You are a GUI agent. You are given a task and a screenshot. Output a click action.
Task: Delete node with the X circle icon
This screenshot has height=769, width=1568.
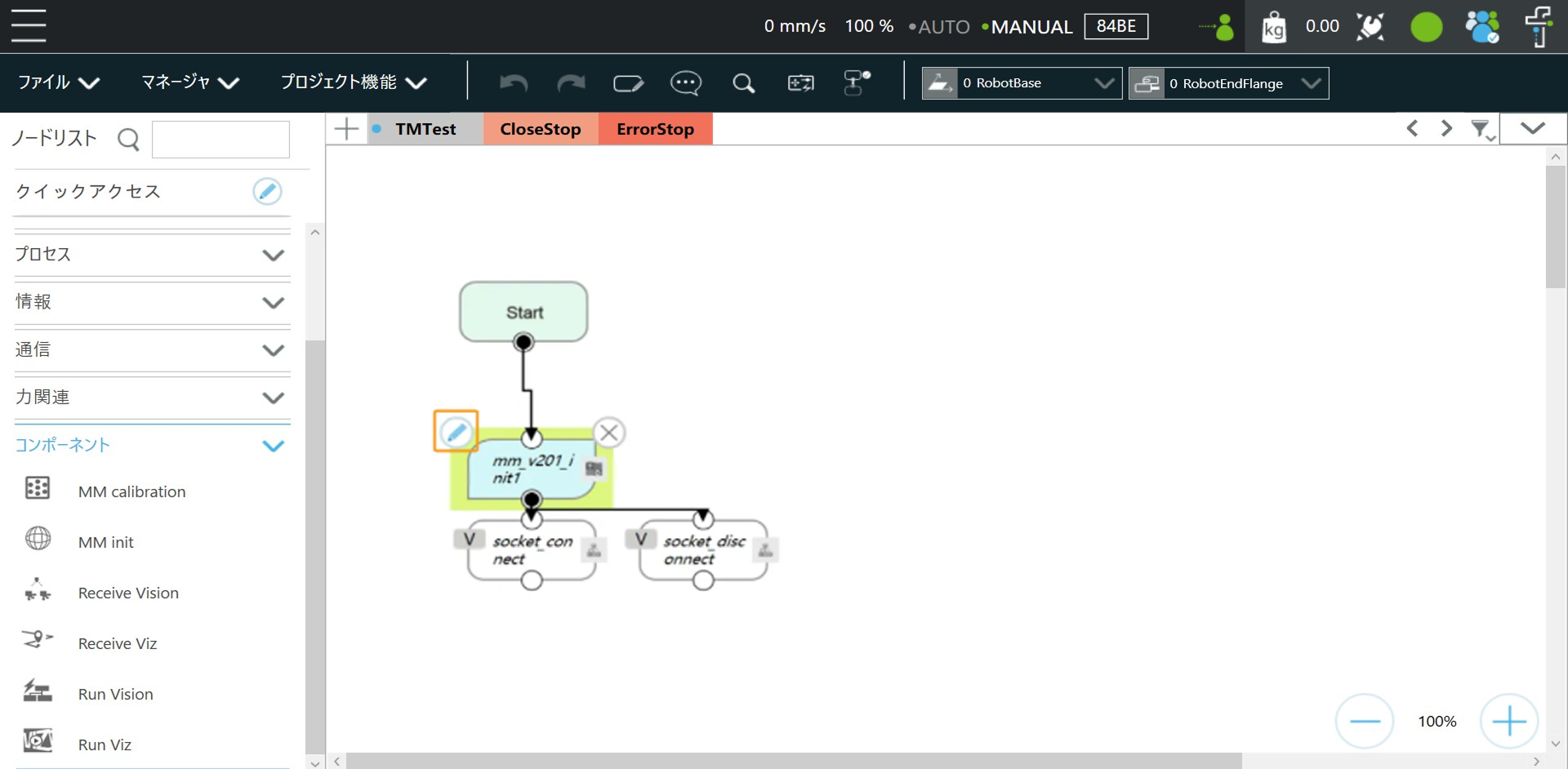coord(608,433)
